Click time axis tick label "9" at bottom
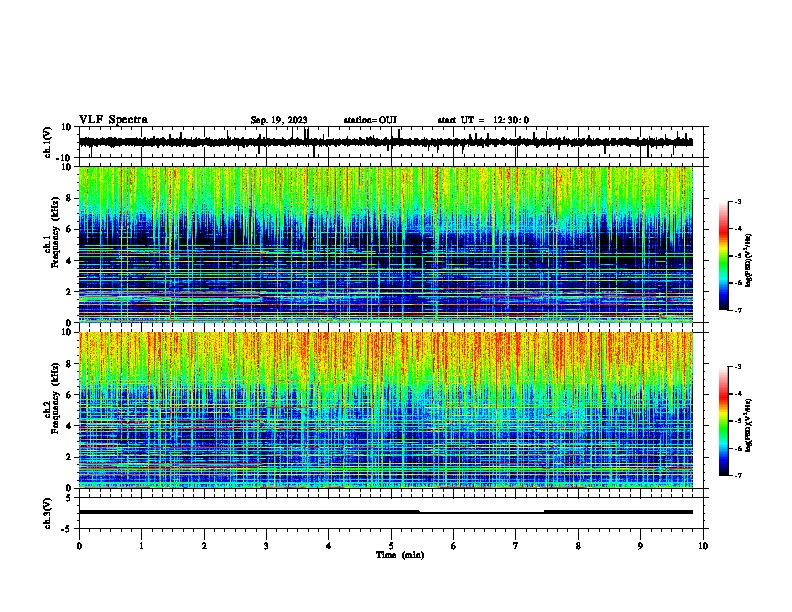 (640, 546)
